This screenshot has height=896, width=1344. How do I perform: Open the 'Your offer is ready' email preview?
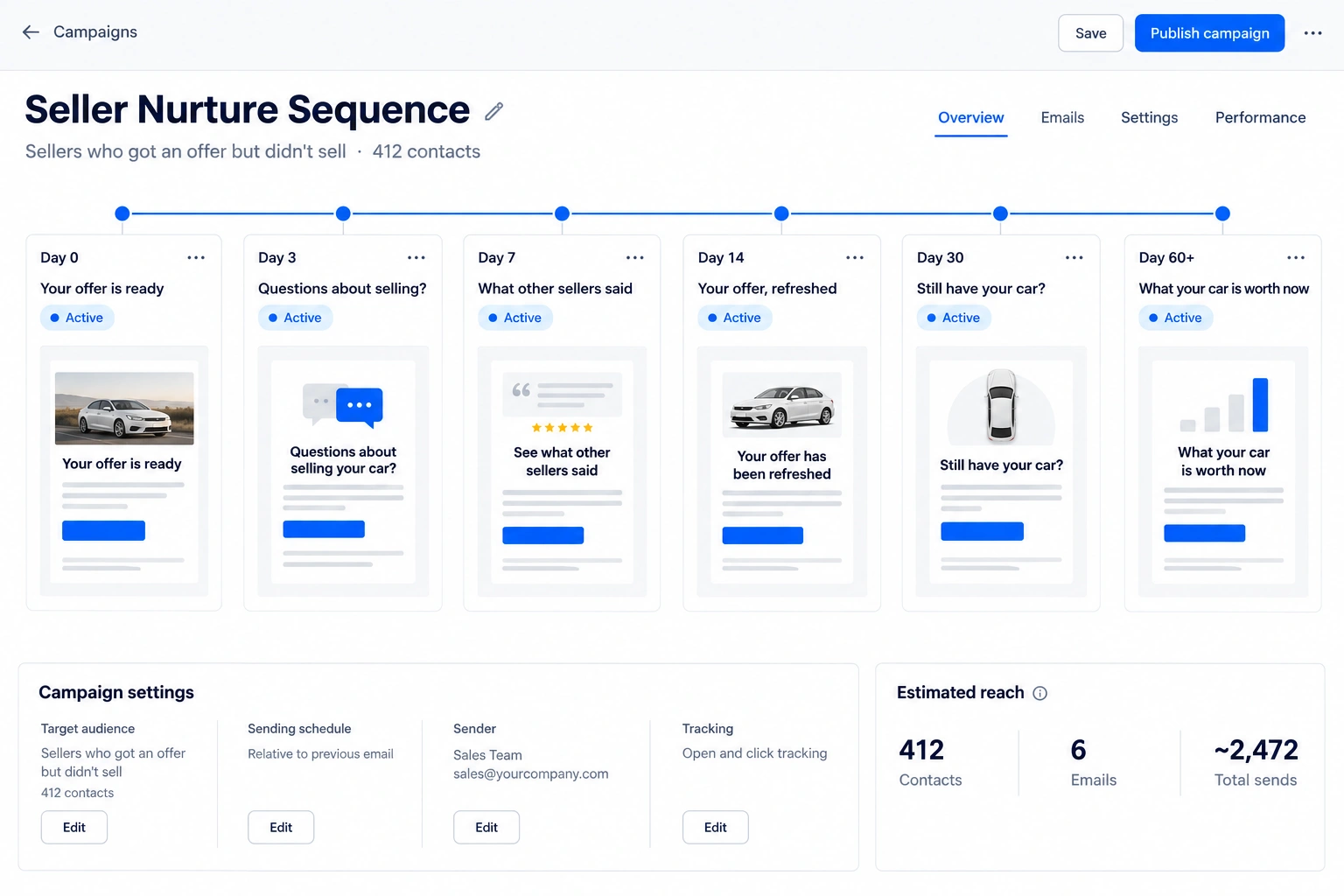click(124, 471)
